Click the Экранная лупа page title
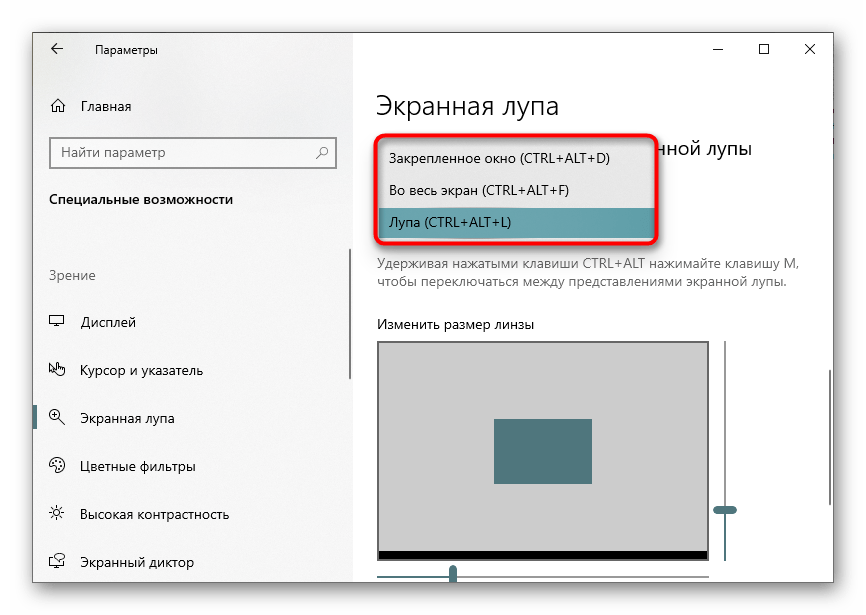866x615 pixels. click(x=467, y=106)
